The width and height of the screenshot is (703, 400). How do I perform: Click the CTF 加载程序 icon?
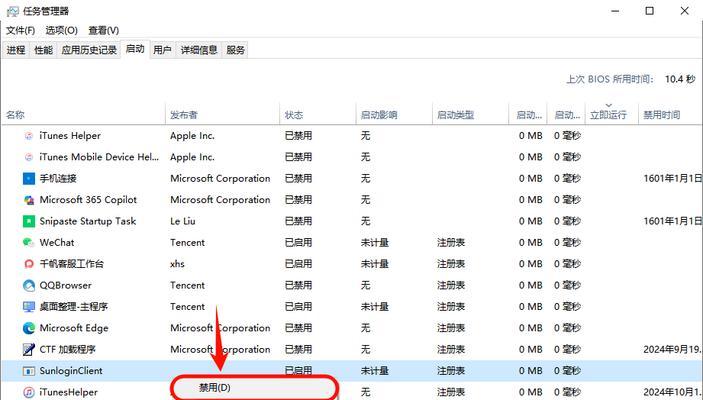[29, 349]
